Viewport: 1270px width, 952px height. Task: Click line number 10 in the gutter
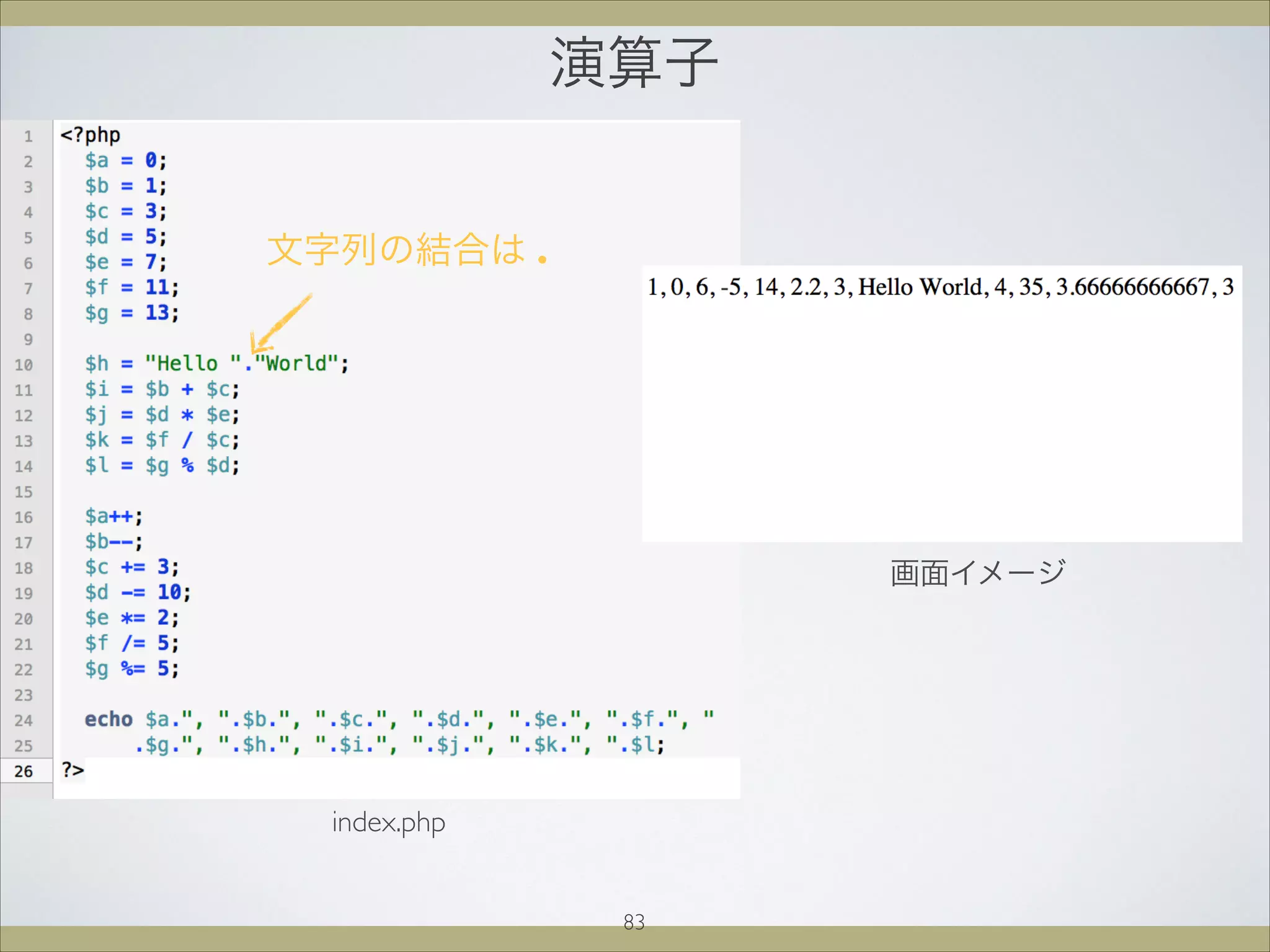(x=24, y=365)
